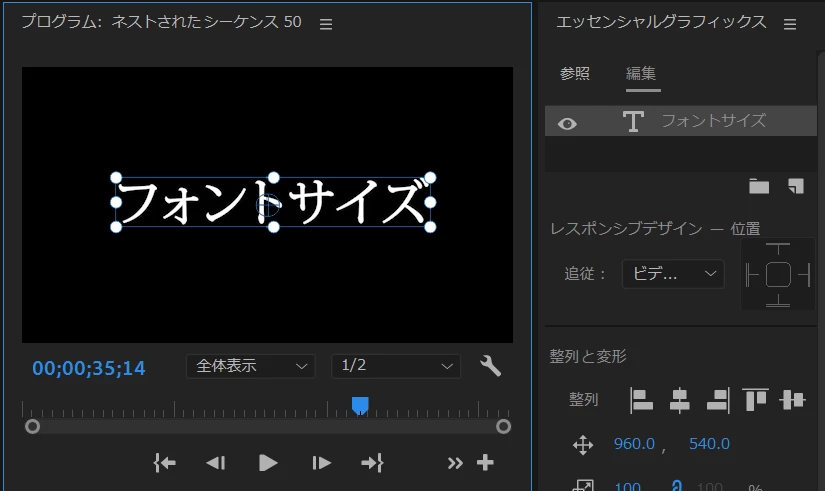Screen dimensions: 825x491
Task: Switch to the 編集 tab
Action: coord(641,74)
